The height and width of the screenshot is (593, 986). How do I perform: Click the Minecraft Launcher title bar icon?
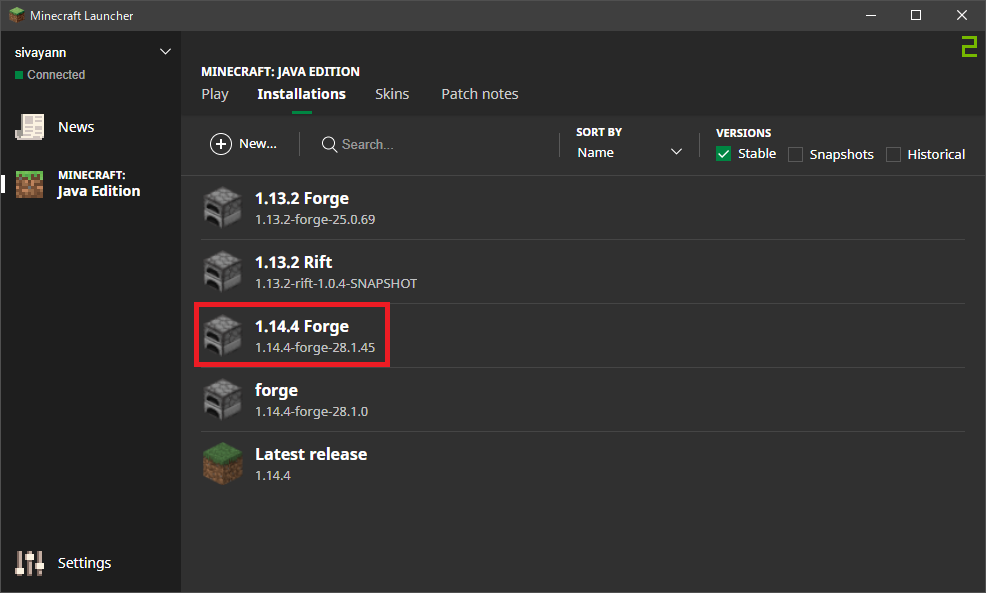pyautogui.click(x=17, y=15)
